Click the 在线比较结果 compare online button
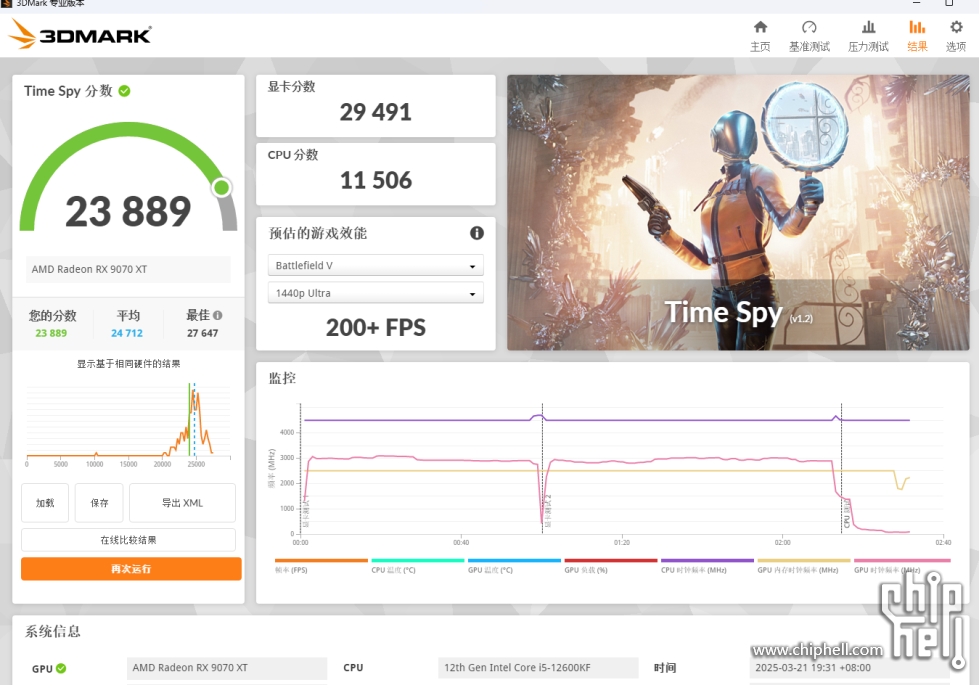This screenshot has width=979, height=685. click(x=129, y=540)
